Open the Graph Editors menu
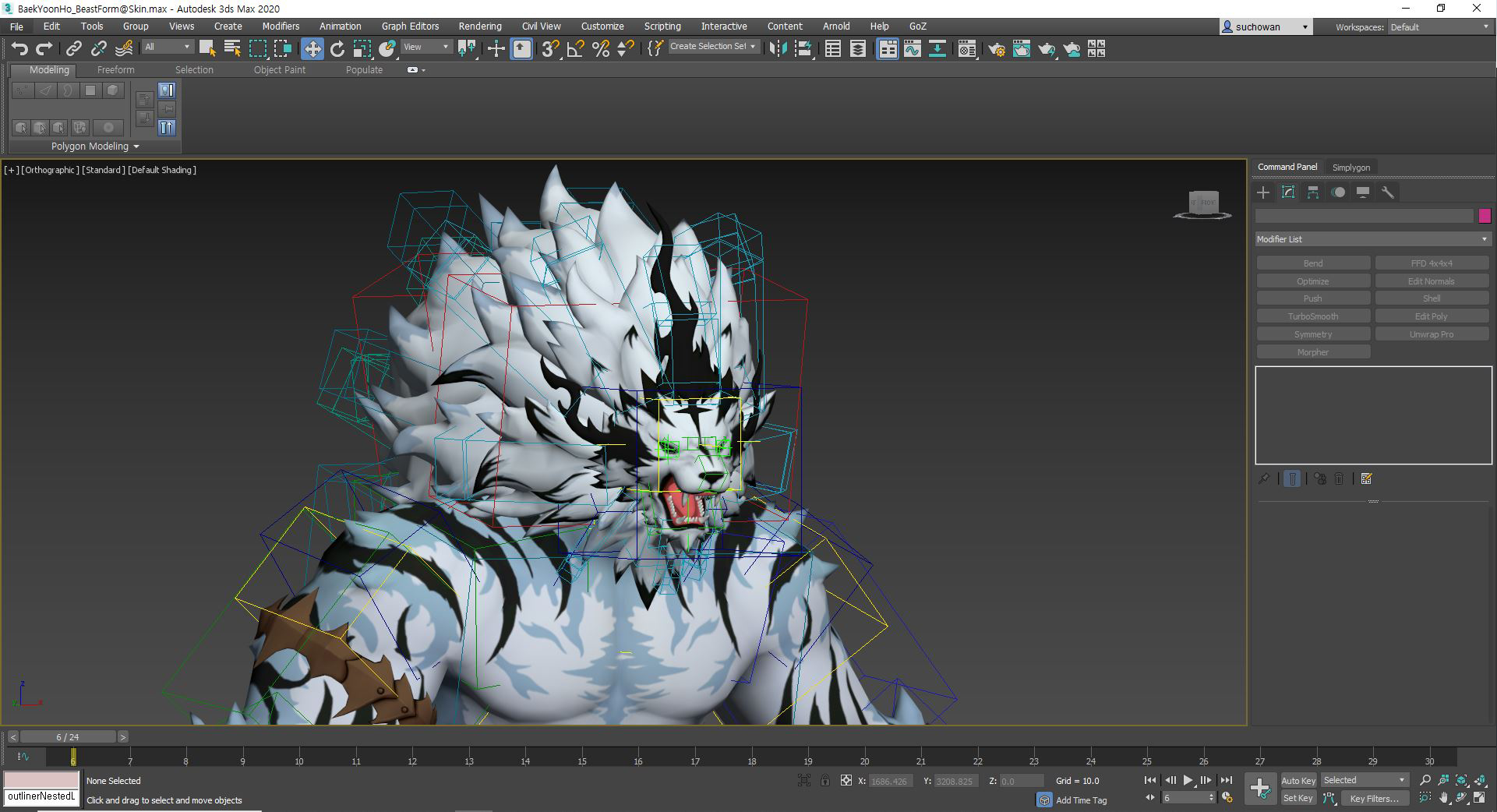This screenshot has width=1497, height=812. click(410, 26)
